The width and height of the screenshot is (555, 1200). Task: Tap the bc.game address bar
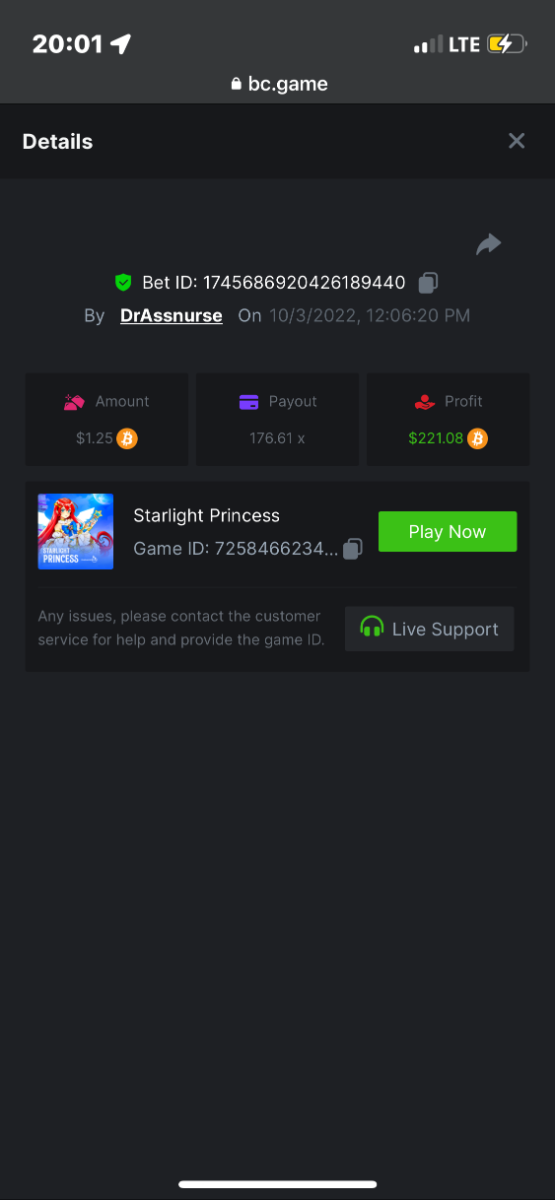tap(278, 85)
